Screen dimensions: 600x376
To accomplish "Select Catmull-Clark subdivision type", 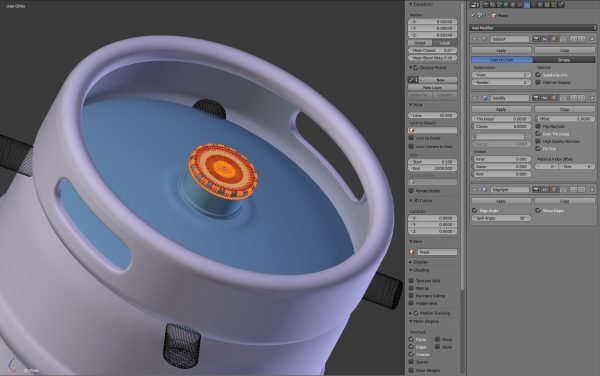I will pyautogui.click(x=502, y=60).
